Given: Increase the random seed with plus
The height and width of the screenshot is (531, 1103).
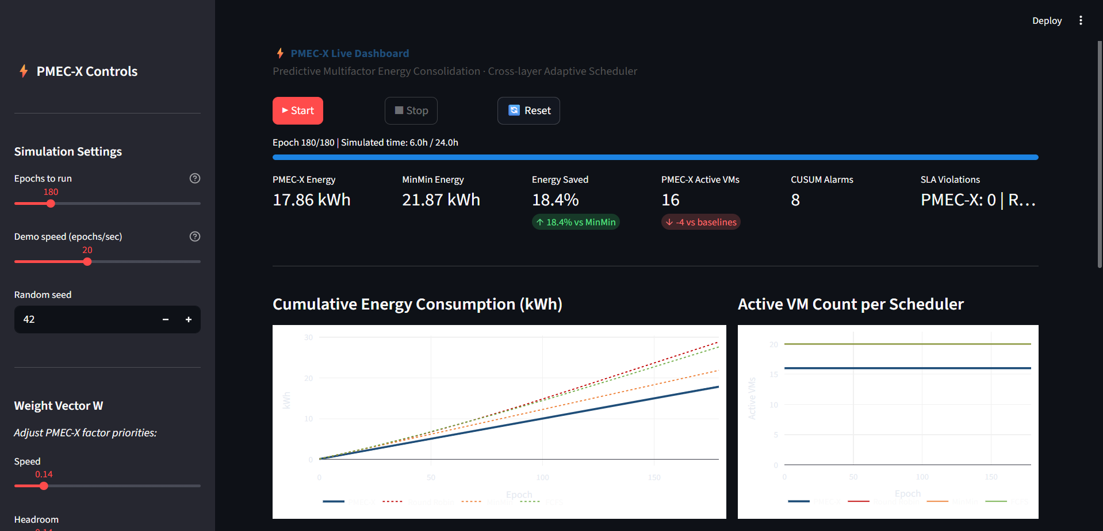Looking at the screenshot, I should click(x=189, y=319).
